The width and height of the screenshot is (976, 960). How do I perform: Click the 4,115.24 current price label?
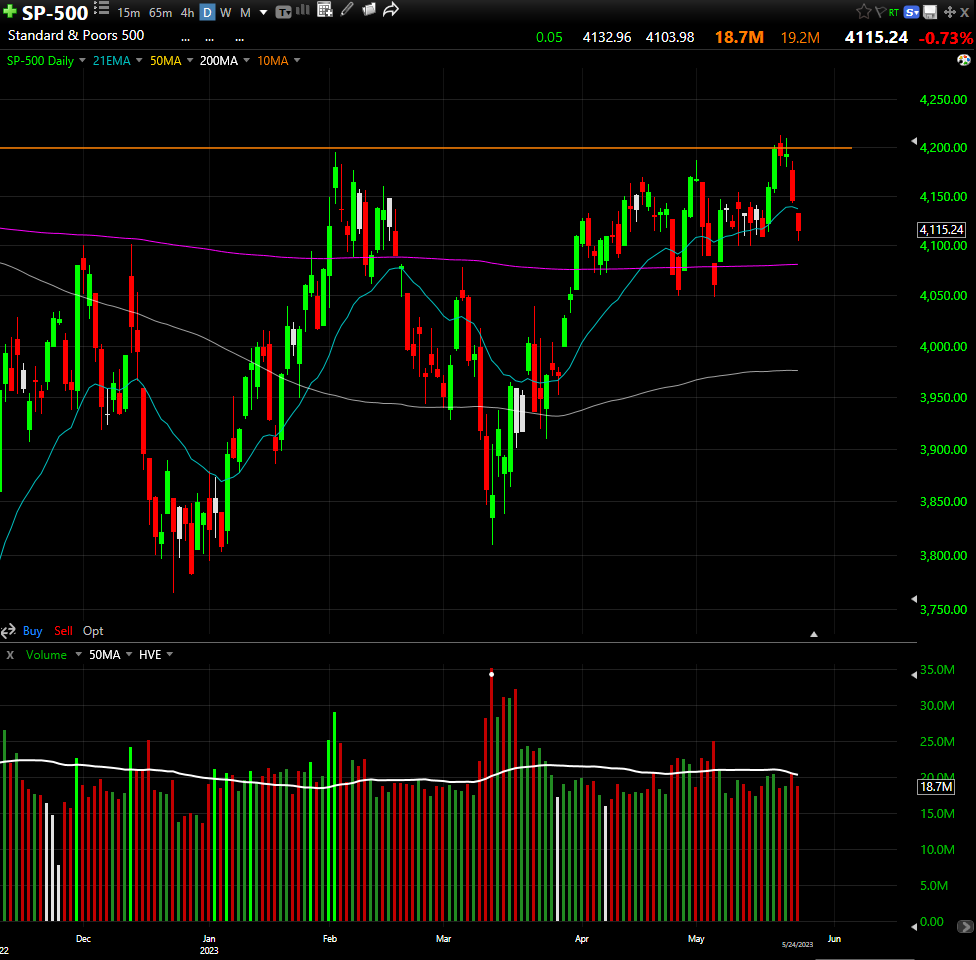pyautogui.click(x=941, y=230)
